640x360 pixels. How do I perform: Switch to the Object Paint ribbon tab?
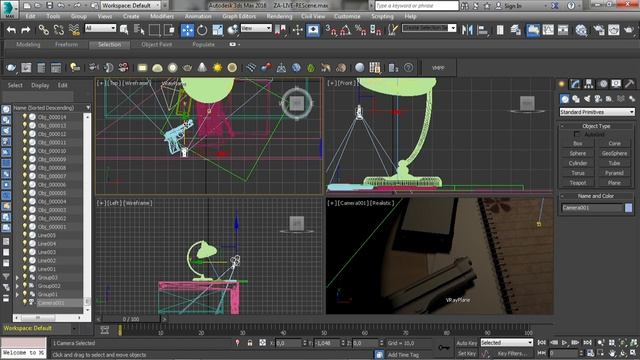(x=157, y=44)
